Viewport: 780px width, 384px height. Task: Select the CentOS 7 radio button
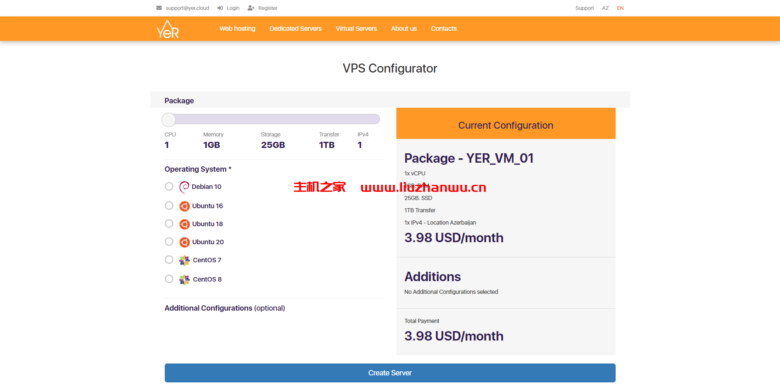(x=169, y=260)
